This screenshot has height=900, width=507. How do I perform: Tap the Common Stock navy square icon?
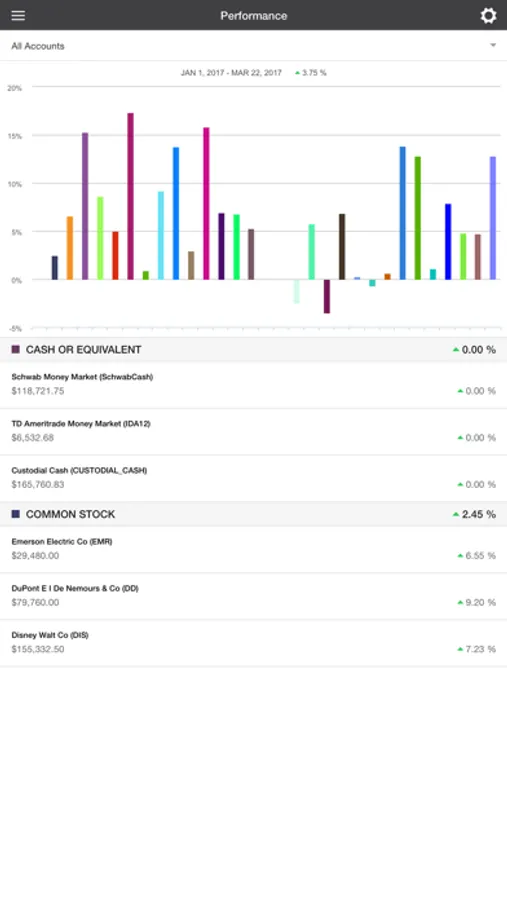[16, 514]
